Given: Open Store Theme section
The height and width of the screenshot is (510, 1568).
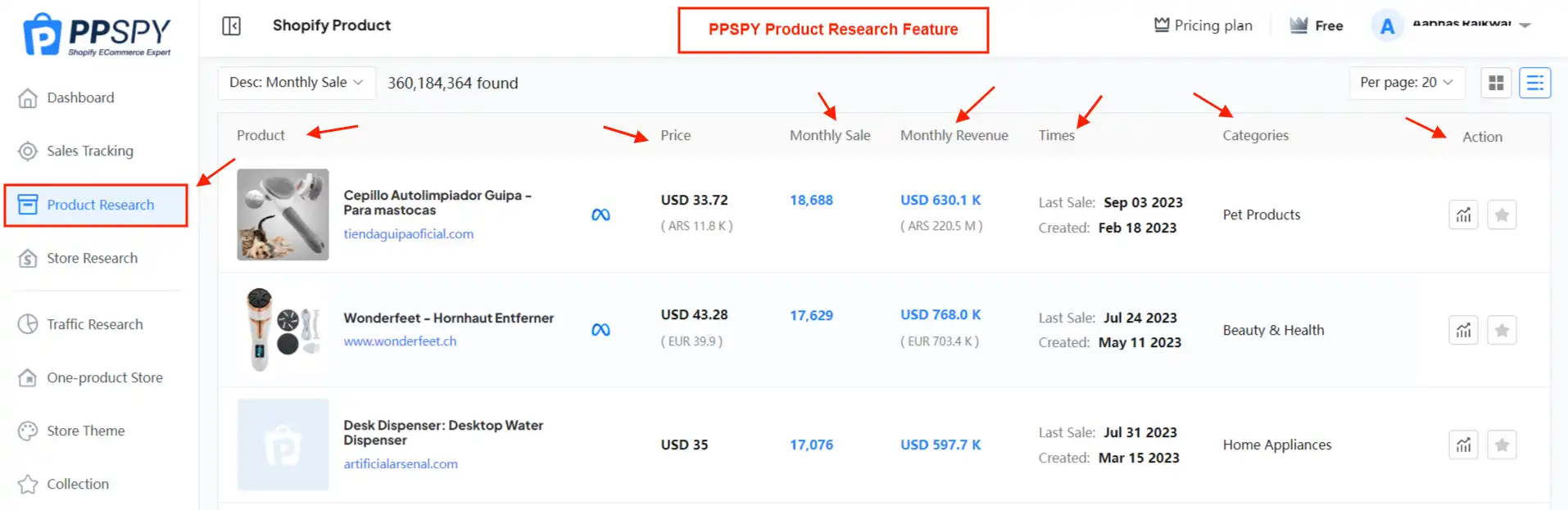Looking at the screenshot, I should click(85, 431).
